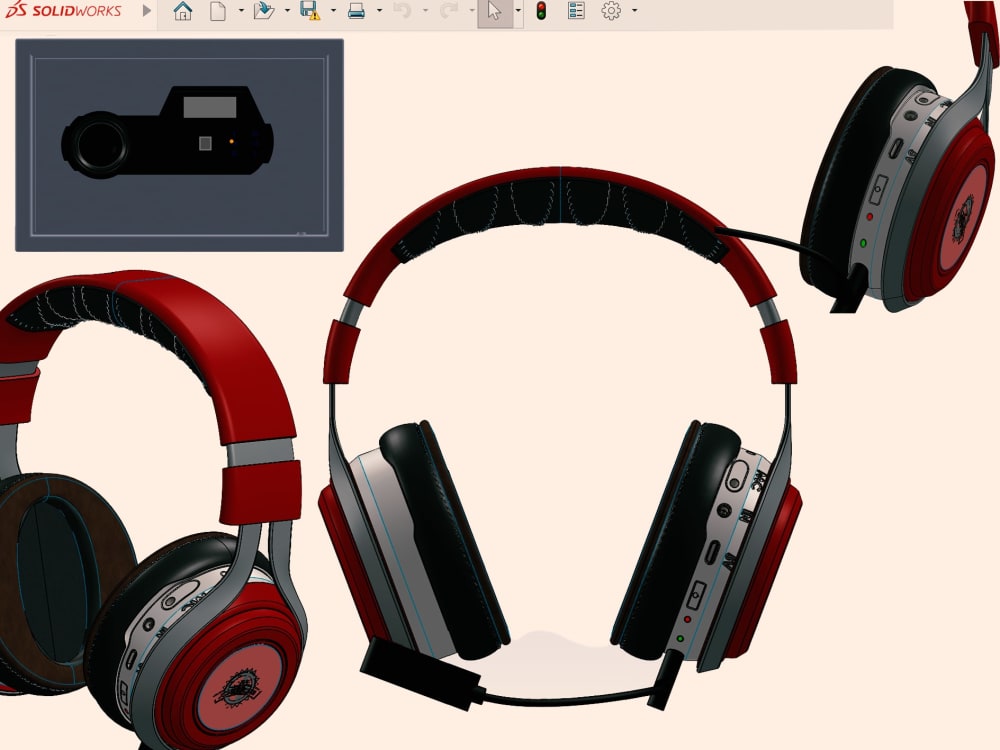Click the SolidWorks logo
Image resolution: width=1000 pixels, height=750 pixels.
click(62, 10)
